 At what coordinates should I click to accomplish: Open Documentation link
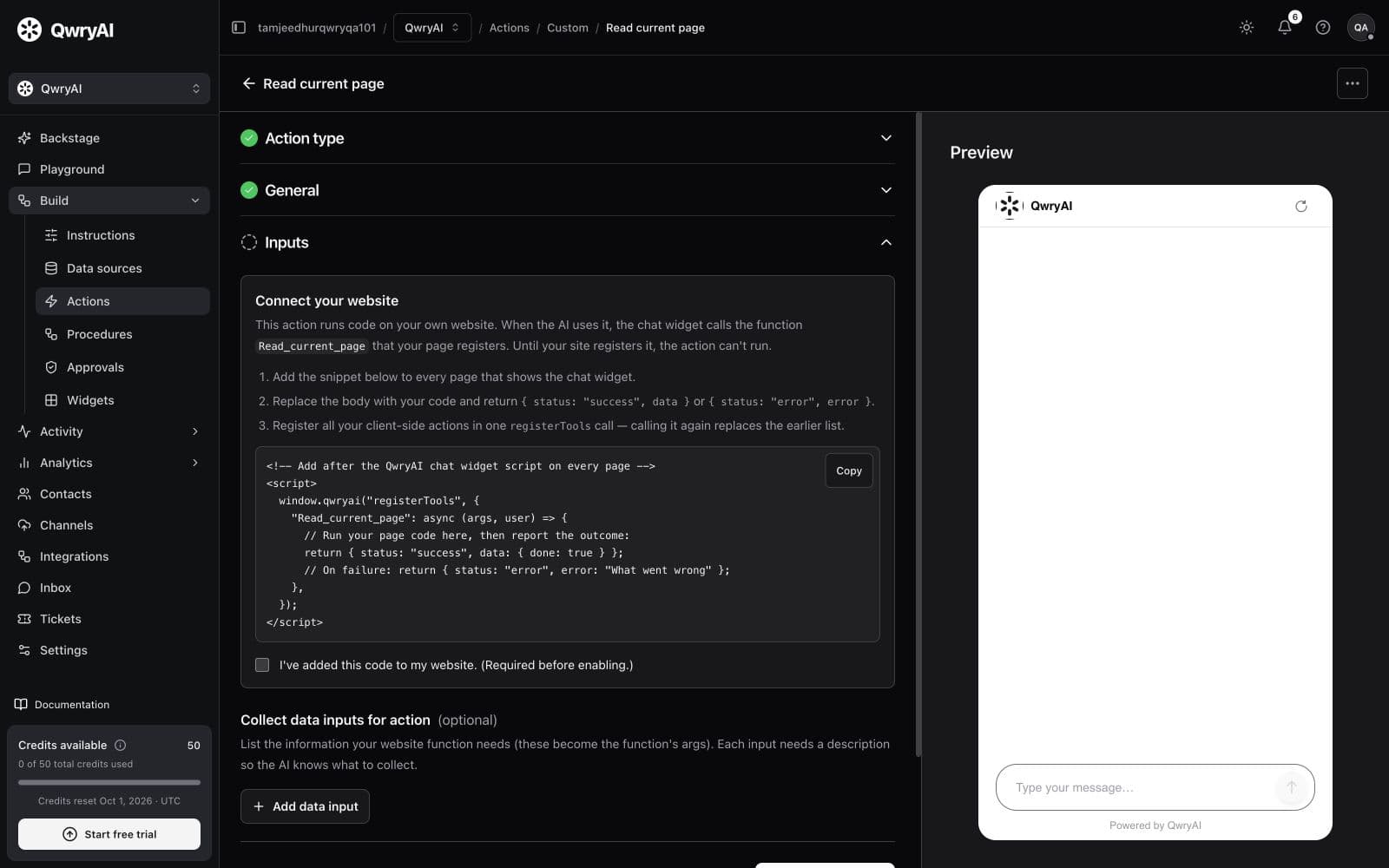click(63, 704)
